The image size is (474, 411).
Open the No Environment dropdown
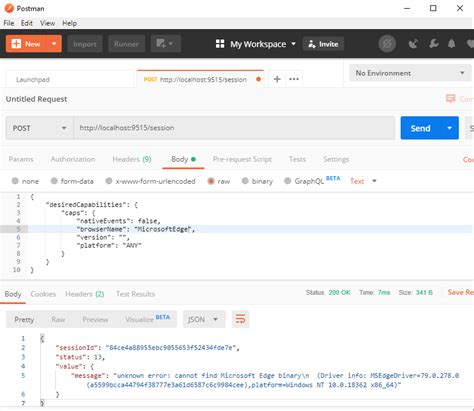point(410,73)
